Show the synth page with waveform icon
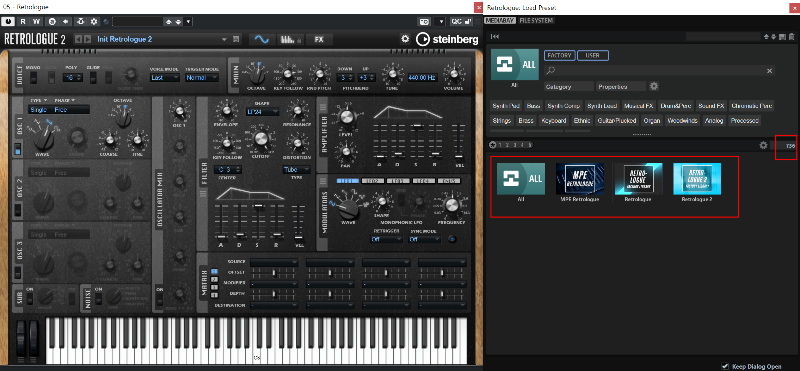 coord(262,39)
